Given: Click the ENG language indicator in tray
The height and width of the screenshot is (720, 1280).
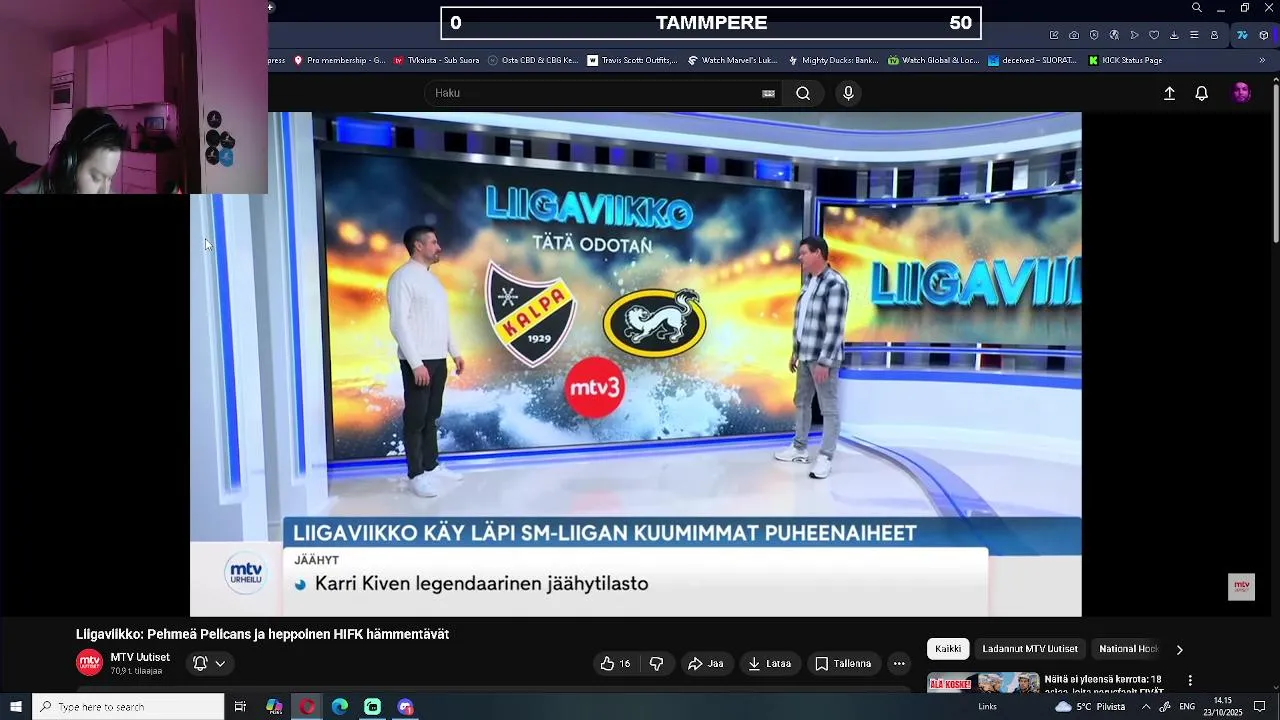Looking at the screenshot, I should click(1187, 707).
